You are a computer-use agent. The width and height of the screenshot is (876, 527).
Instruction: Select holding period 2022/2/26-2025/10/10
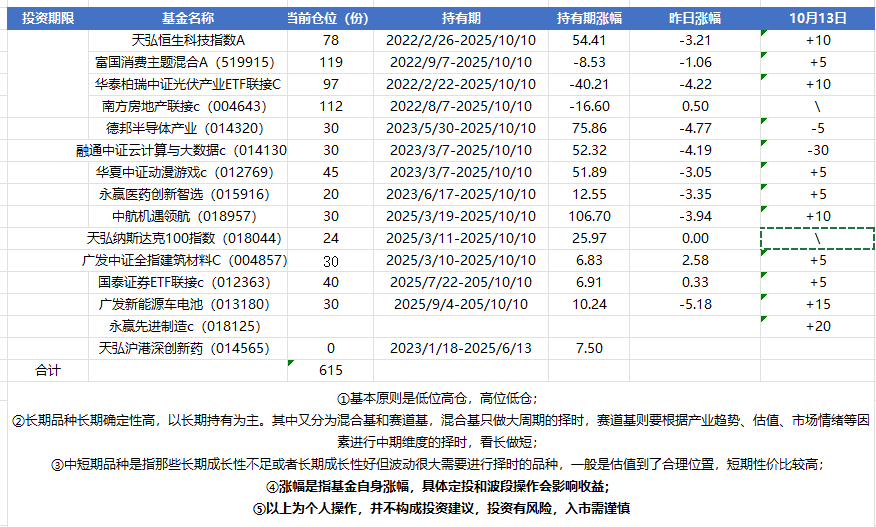tap(461, 41)
